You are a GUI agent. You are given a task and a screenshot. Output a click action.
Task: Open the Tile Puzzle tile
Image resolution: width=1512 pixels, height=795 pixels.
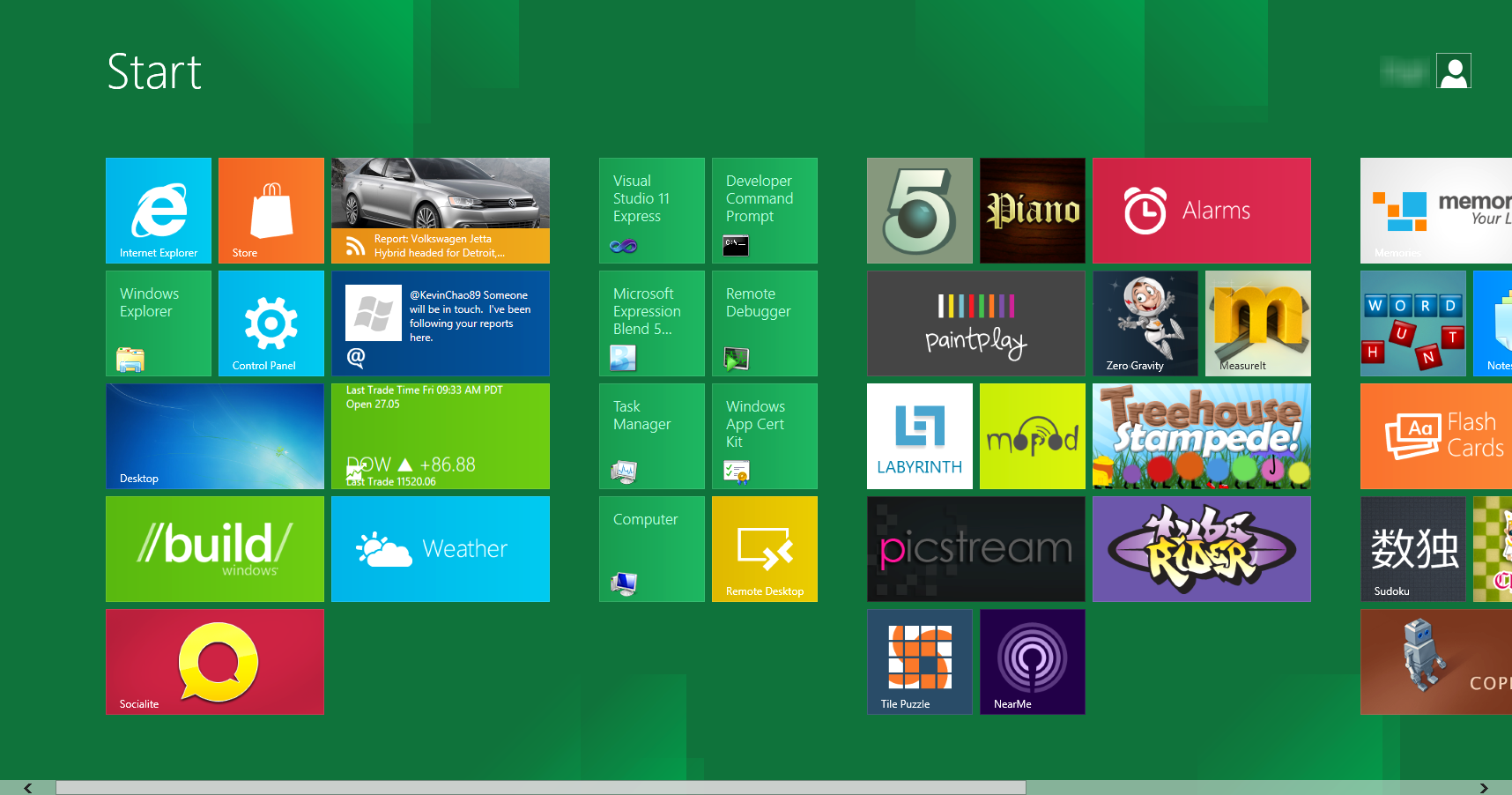click(x=920, y=662)
